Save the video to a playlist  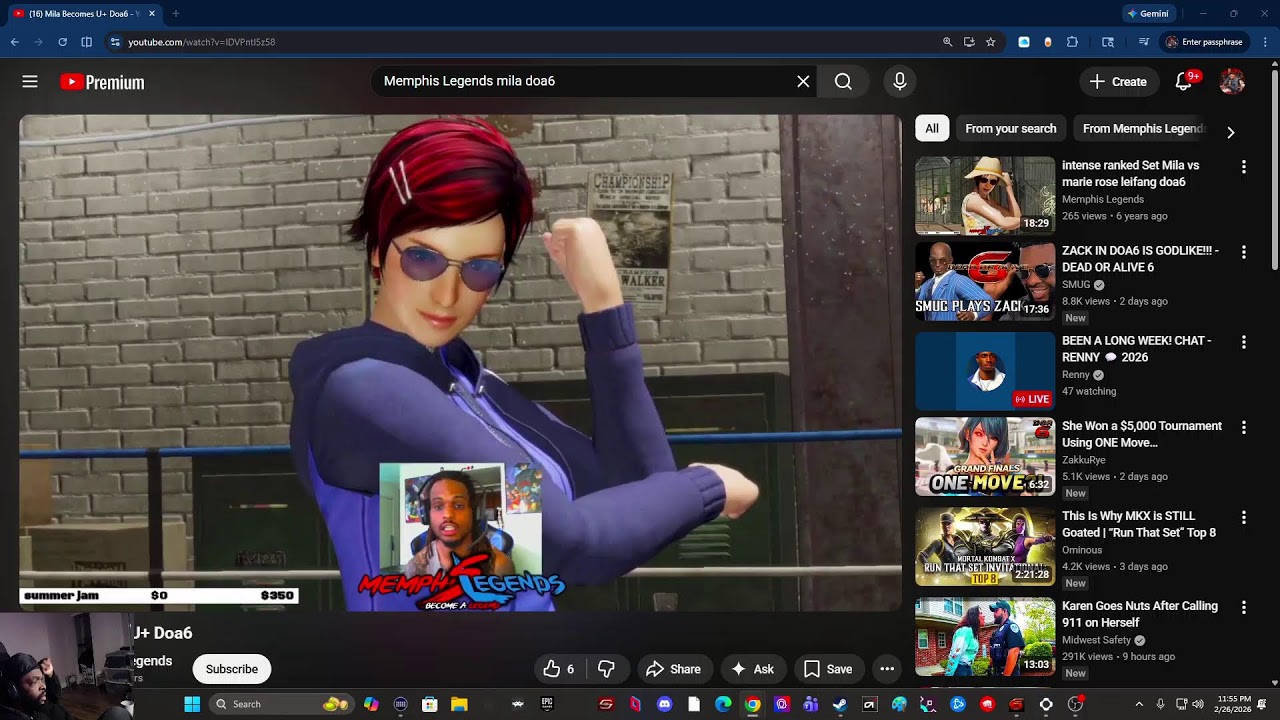coord(828,669)
